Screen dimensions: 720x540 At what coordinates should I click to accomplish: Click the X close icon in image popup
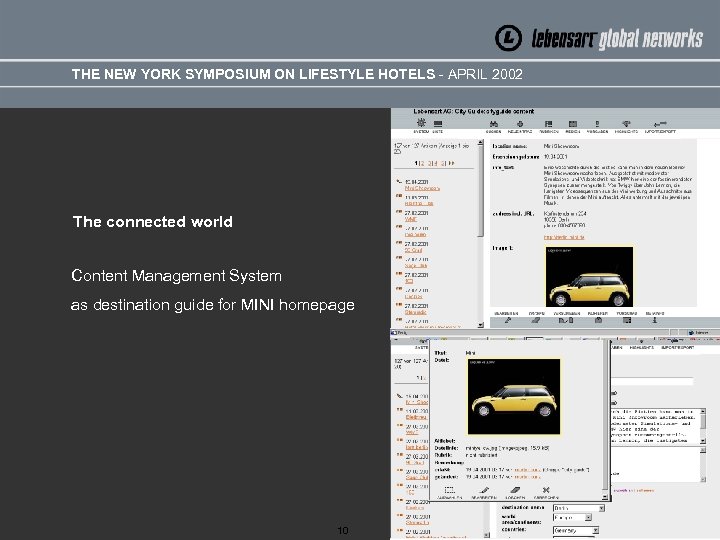click(x=546, y=490)
